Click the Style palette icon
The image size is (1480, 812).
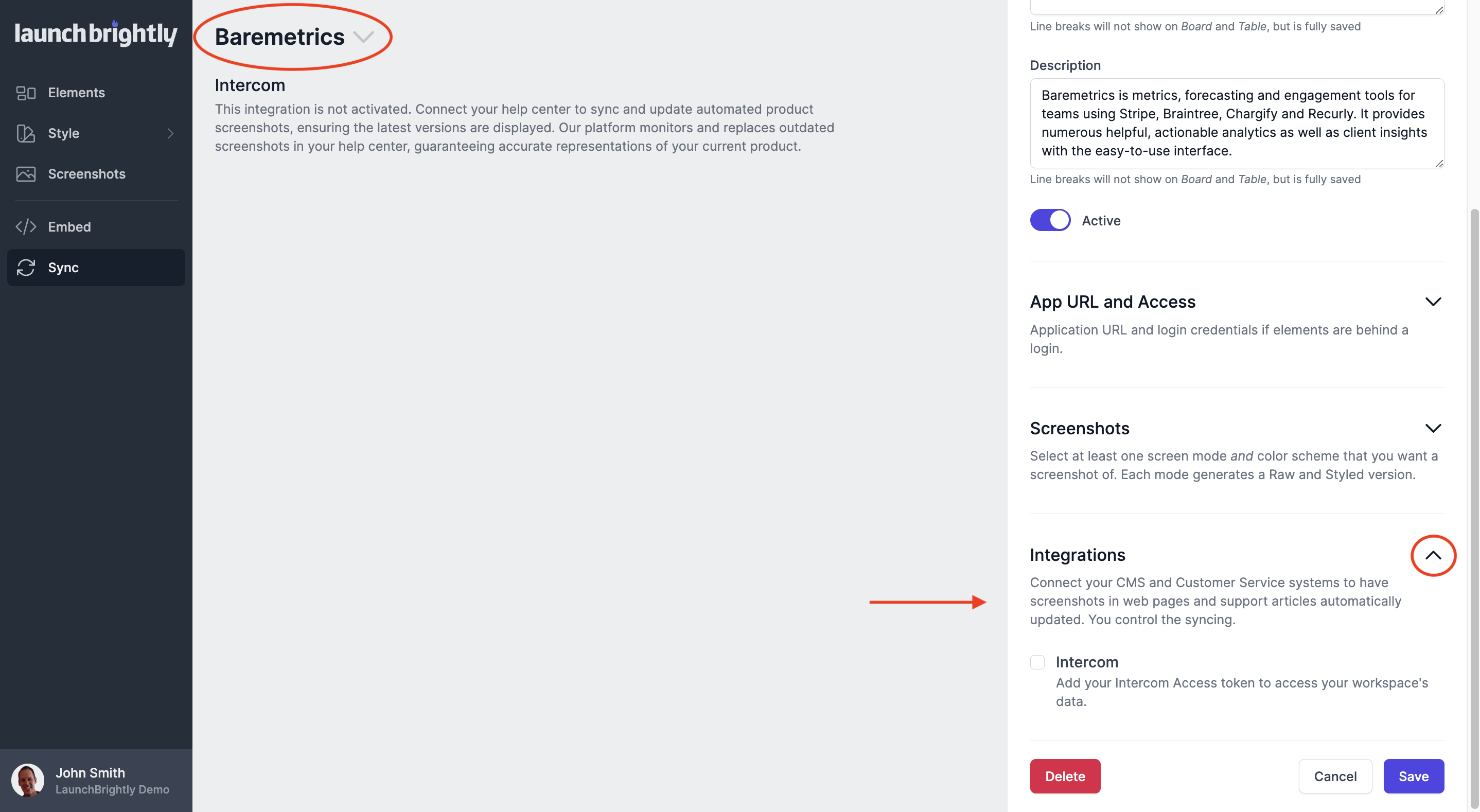click(26, 133)
